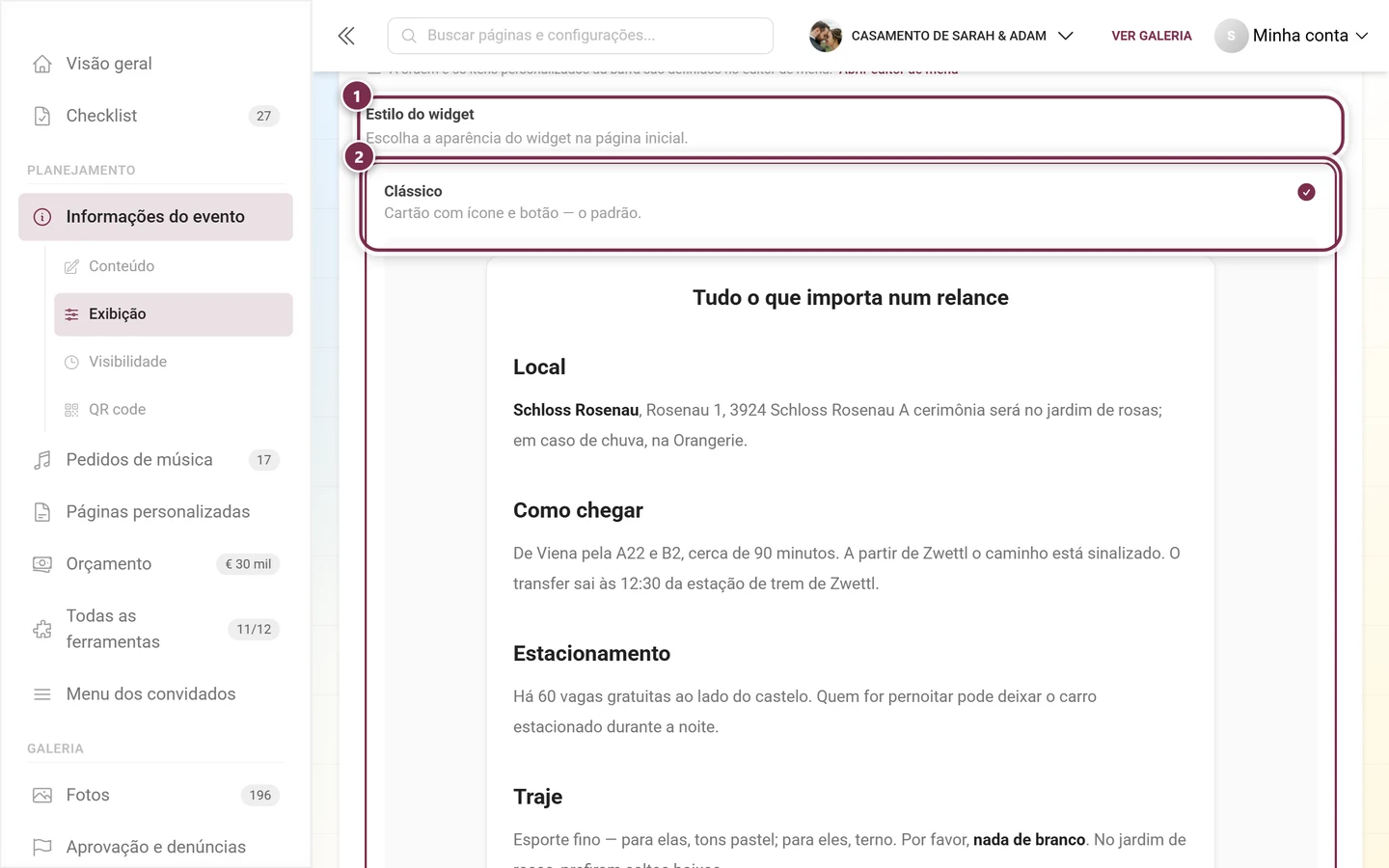Click the search field for pages and settings

(580, 36)
